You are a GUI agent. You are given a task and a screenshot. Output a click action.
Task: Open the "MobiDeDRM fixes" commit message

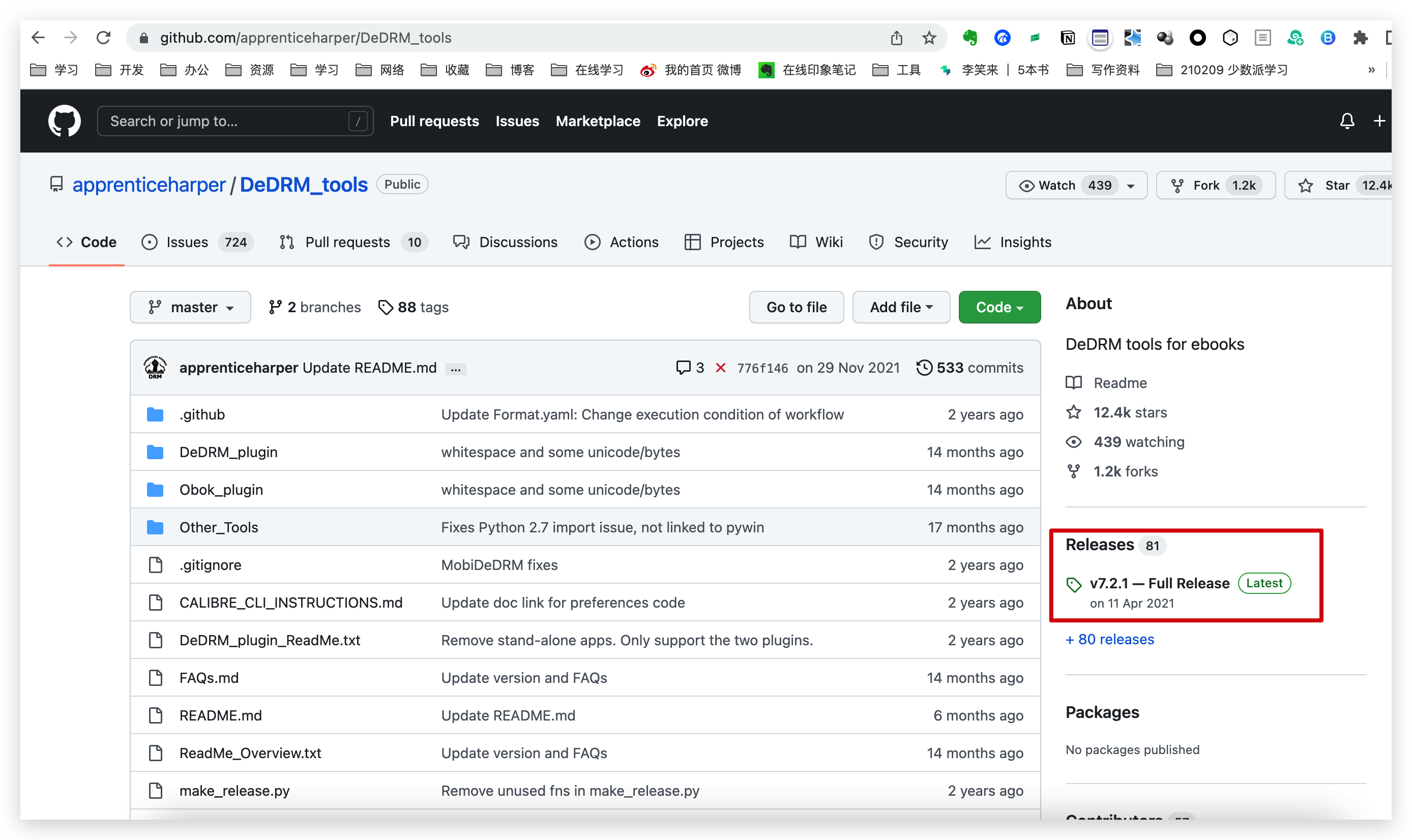point(499,565)
